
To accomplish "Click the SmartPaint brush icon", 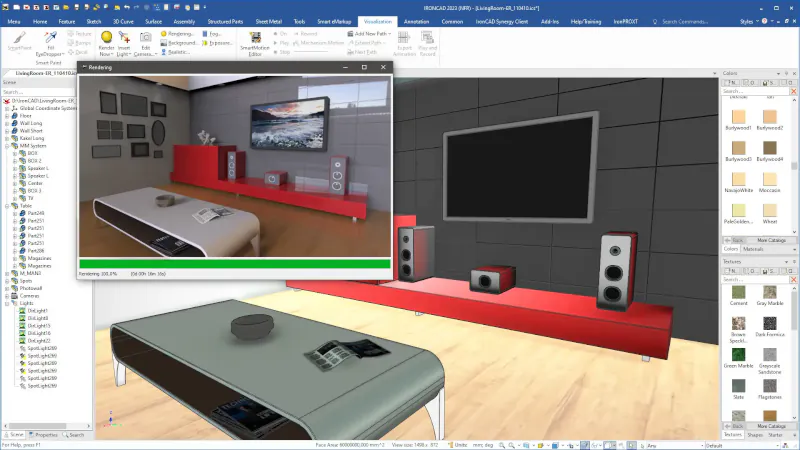I will tap(19, 40).
